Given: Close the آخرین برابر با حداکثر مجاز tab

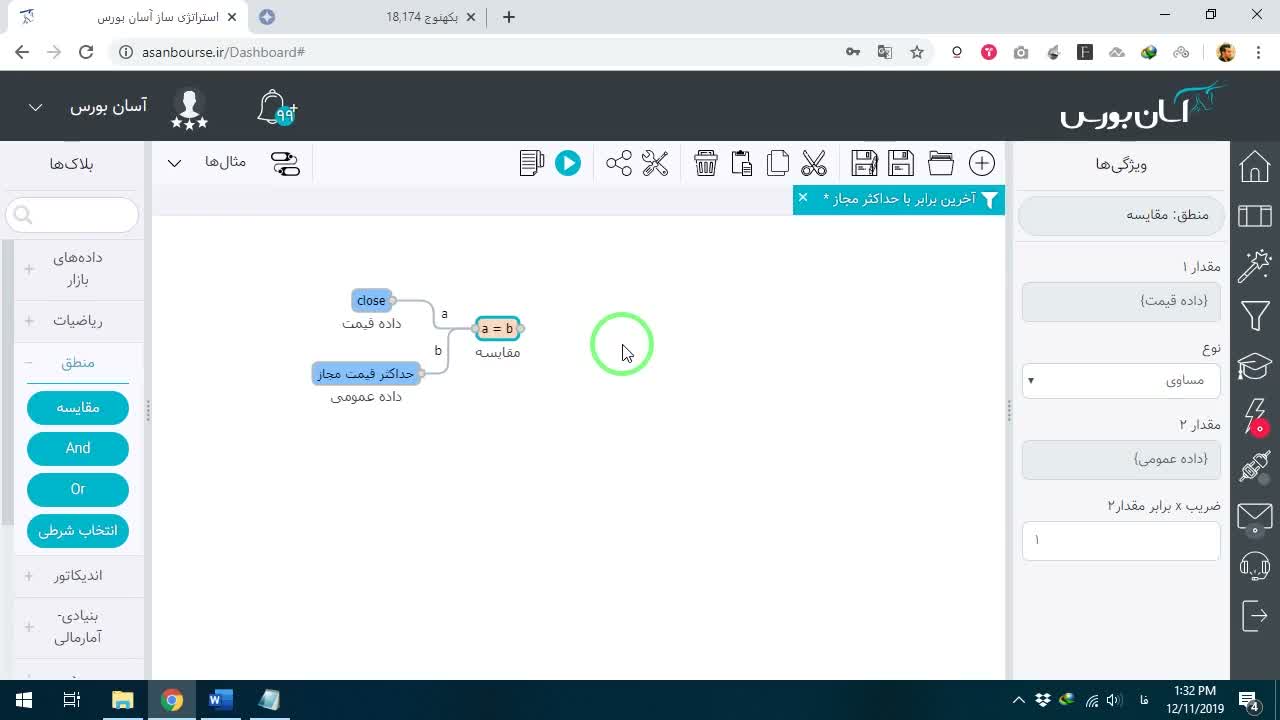Looking at the screenshot, I should point(802,198).
